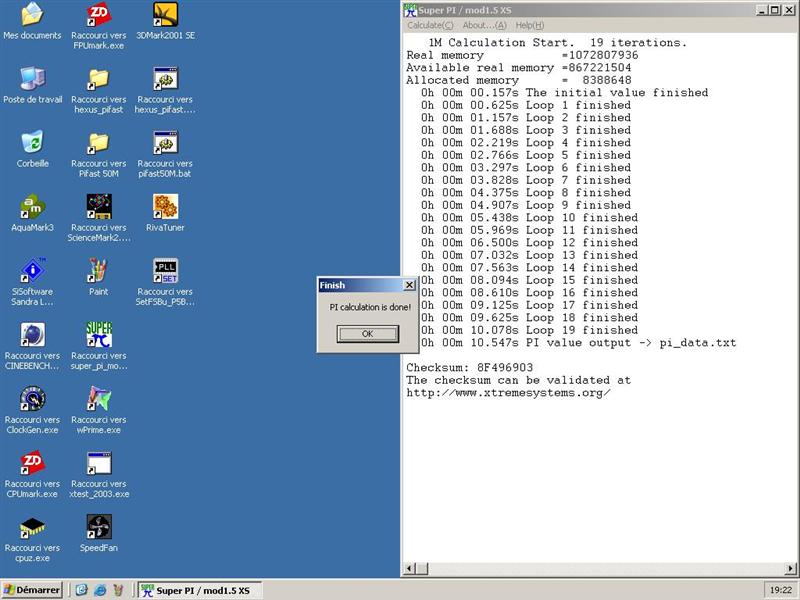The image size is (800, 600).
Task: Close the Super PI window
Action: pos(788,10)
